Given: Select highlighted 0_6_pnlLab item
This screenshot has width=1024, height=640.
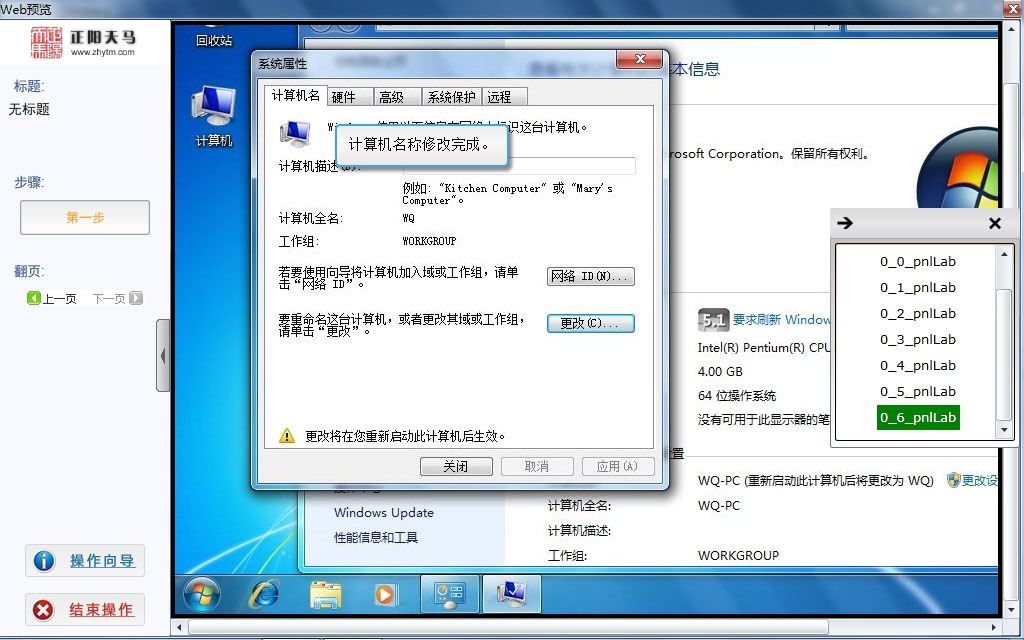Looking at the screenshot, I should pyautogui.click(x=918, y=417).
